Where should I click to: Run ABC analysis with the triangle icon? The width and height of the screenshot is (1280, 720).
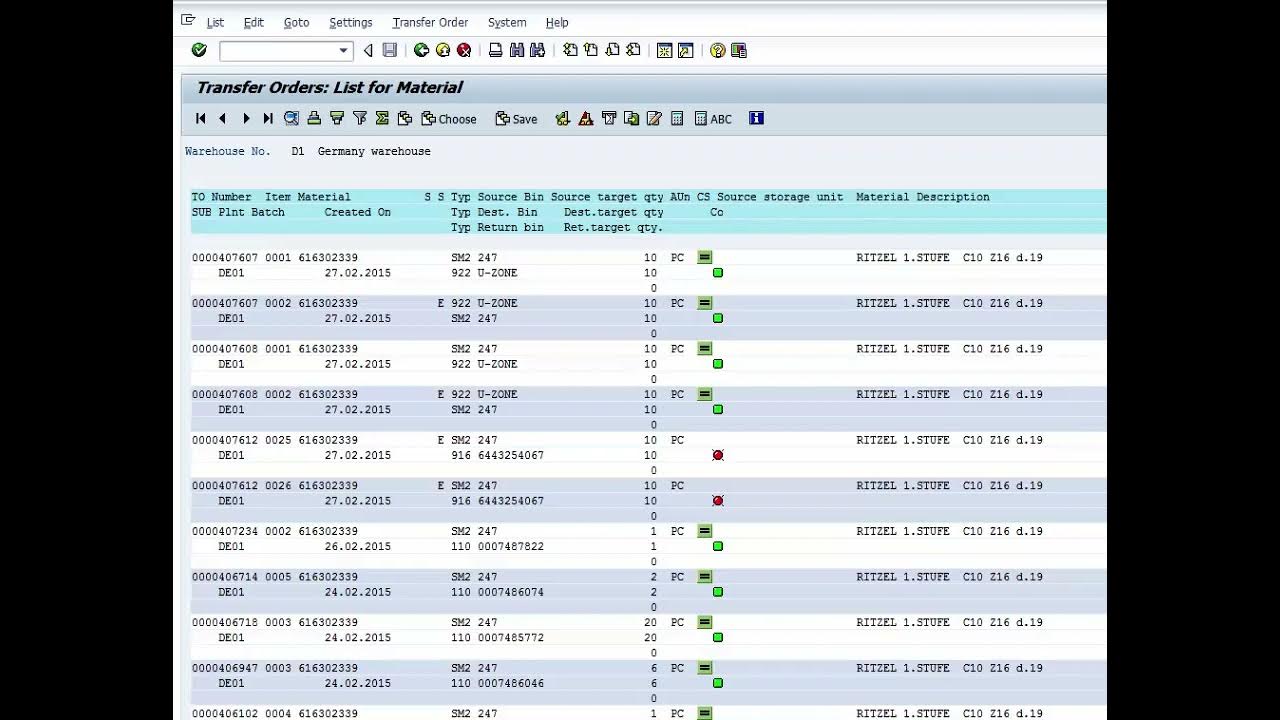click(x=586, y=118)
